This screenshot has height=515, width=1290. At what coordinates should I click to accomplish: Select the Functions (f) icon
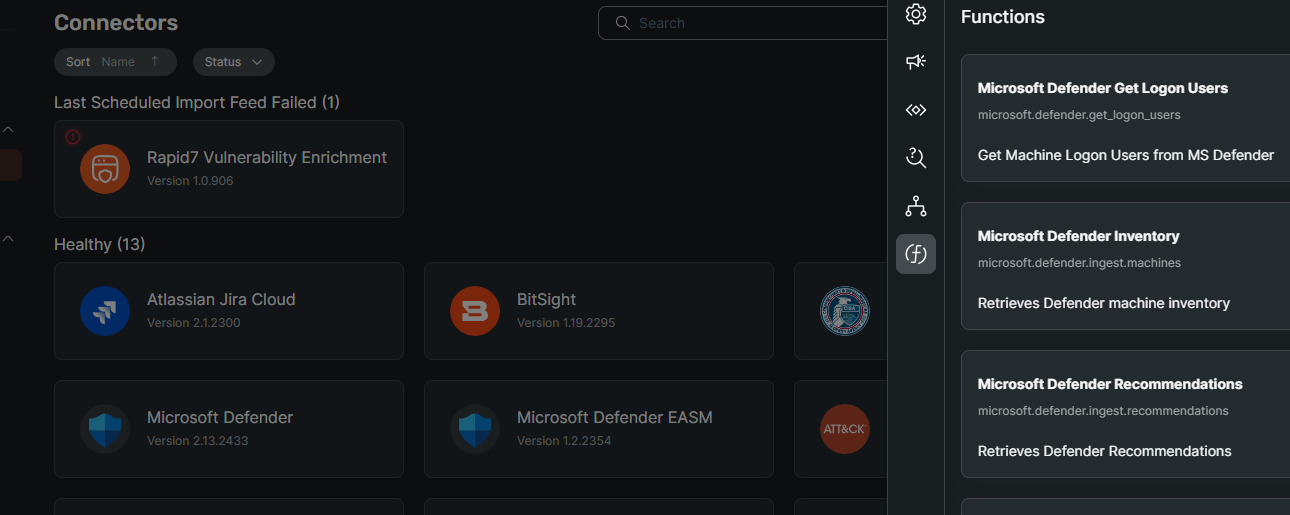pos(915,254)
